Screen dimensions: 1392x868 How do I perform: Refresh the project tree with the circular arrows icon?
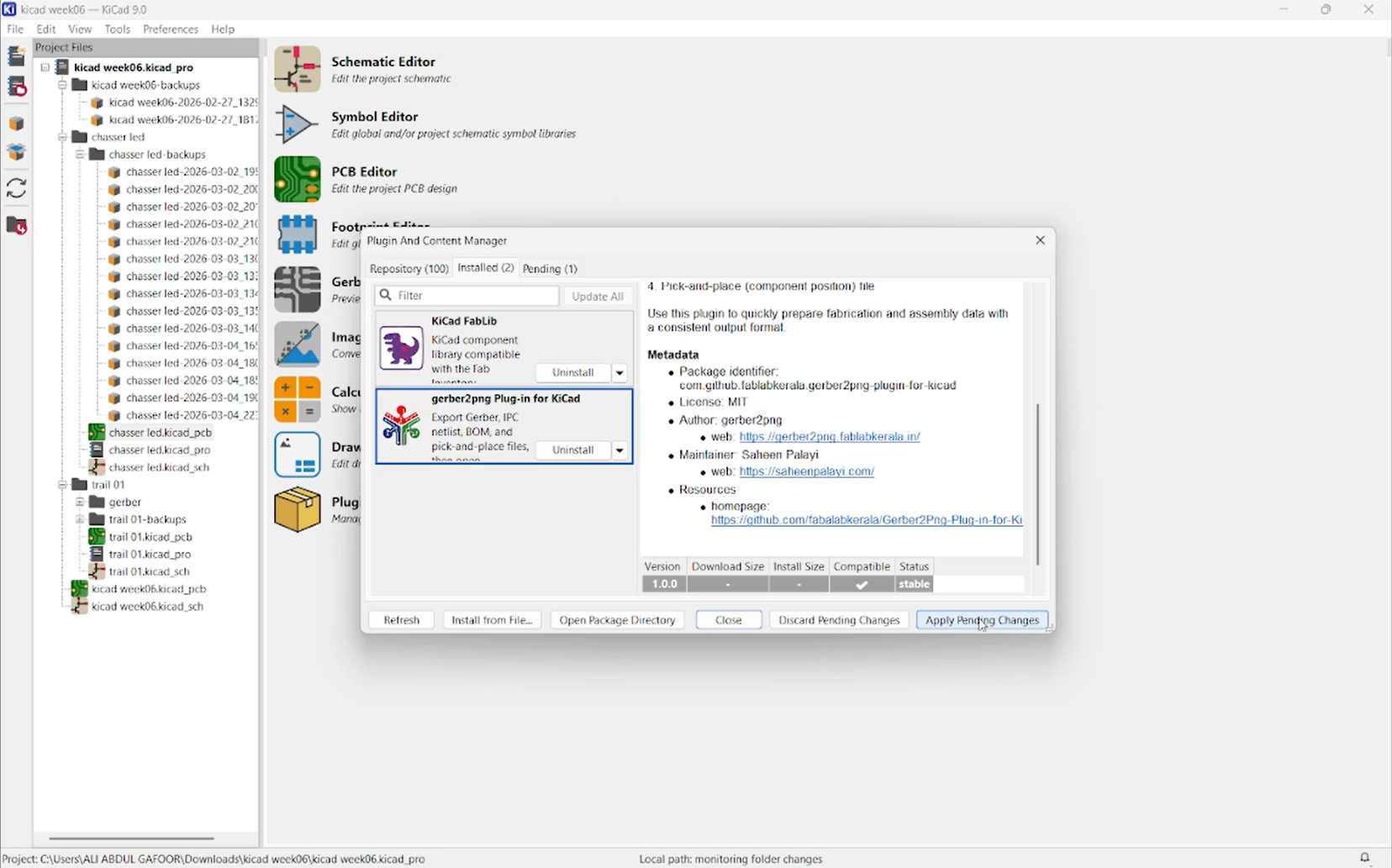[x=16, y=188]
